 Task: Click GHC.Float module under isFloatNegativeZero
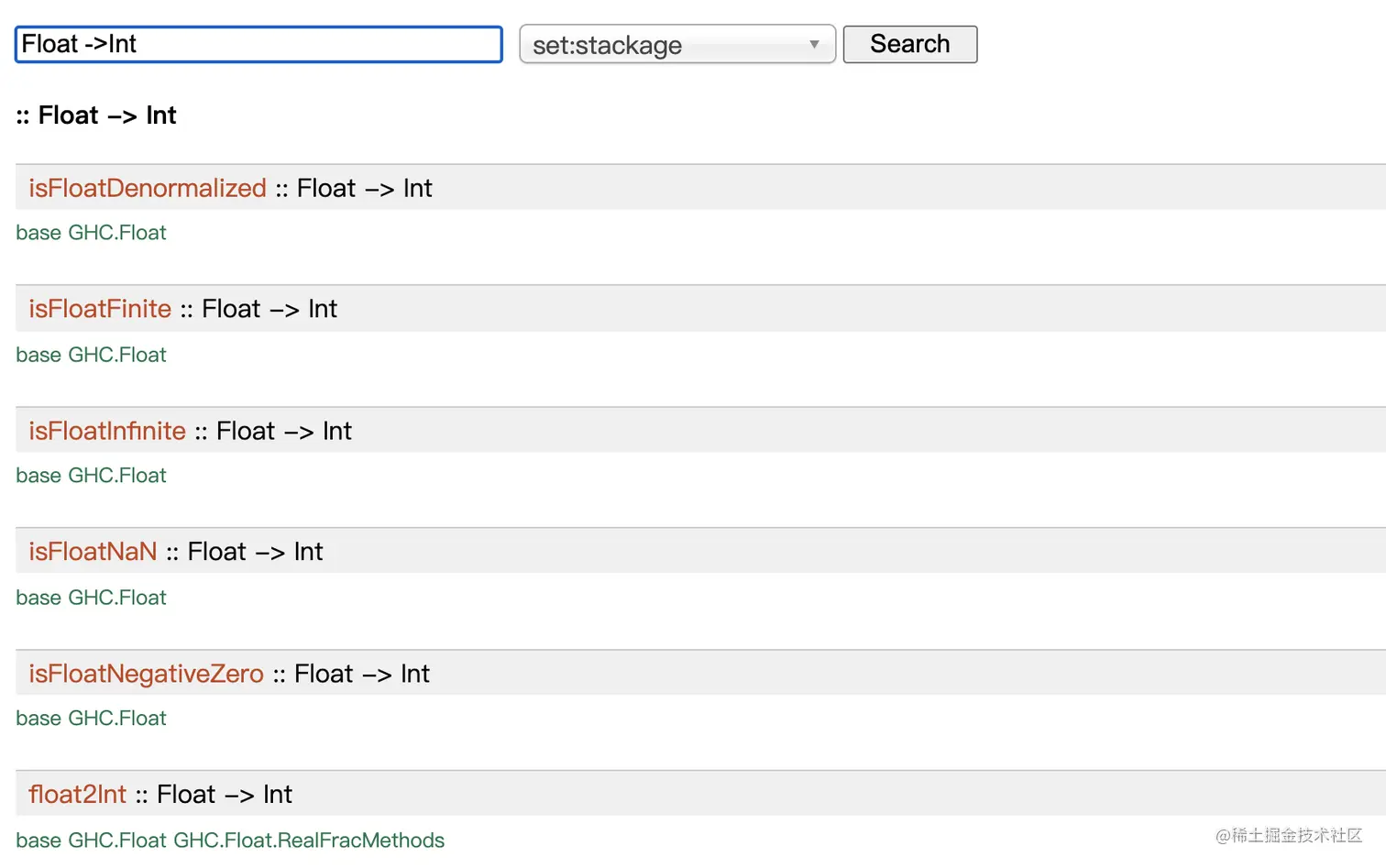[x=117, y=719]
